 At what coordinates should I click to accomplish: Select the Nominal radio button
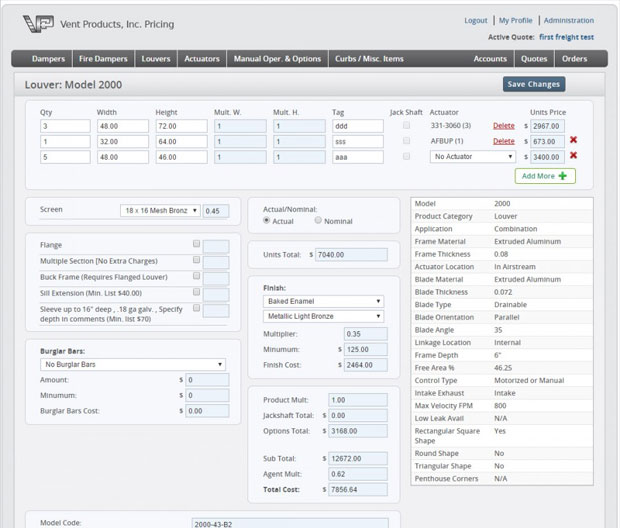coord(319,220)
